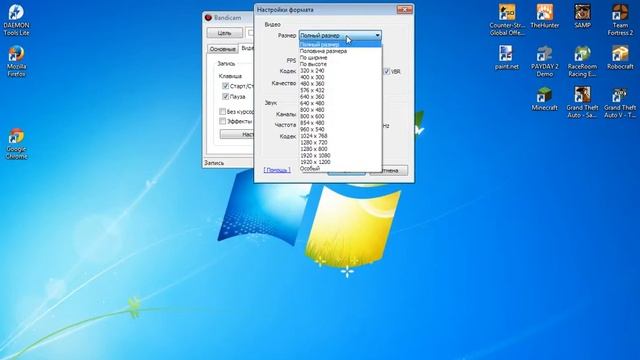Select 576 x 432 resolution

point(340,90)
